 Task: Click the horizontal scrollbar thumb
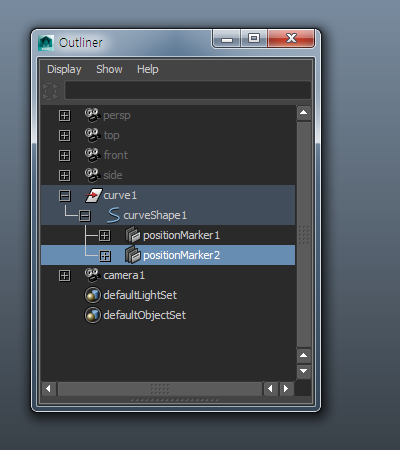click(x=160, y=389)
